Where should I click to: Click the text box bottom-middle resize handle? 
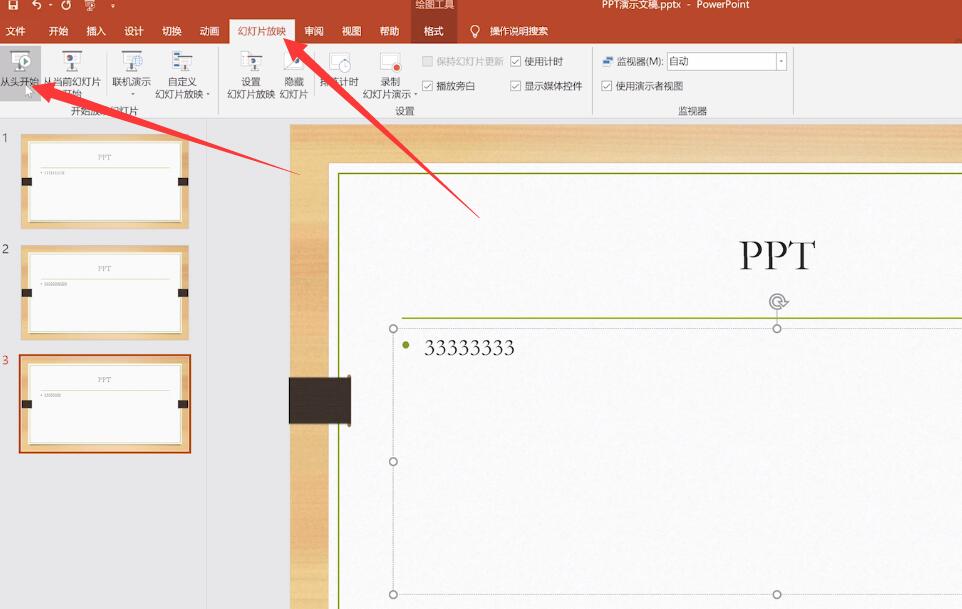point(777,594)
